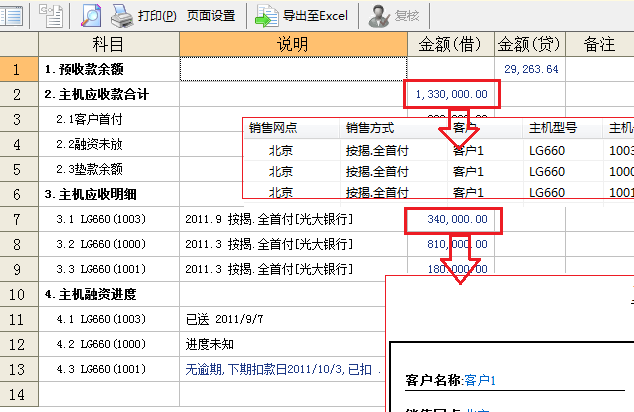Screen dimensions: 634x412
Task: Click first 北京 row in popup
Action: click(281, 150)
